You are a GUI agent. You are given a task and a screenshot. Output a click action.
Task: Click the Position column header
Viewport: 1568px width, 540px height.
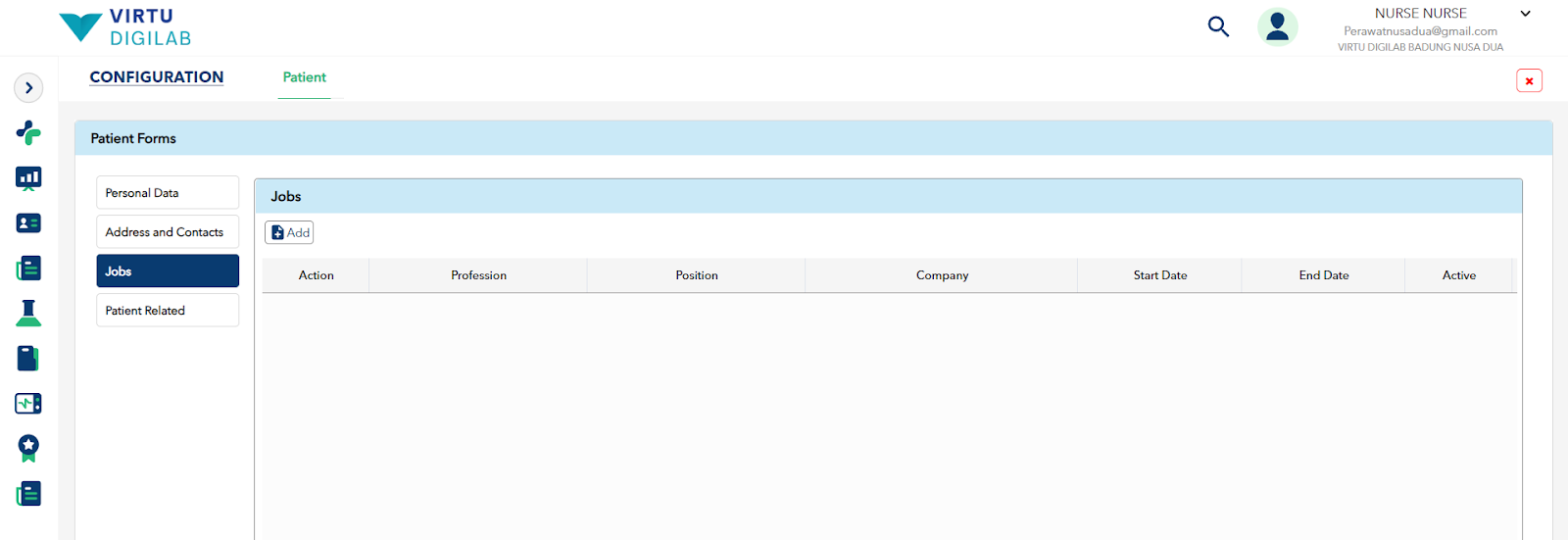point(697,275)
